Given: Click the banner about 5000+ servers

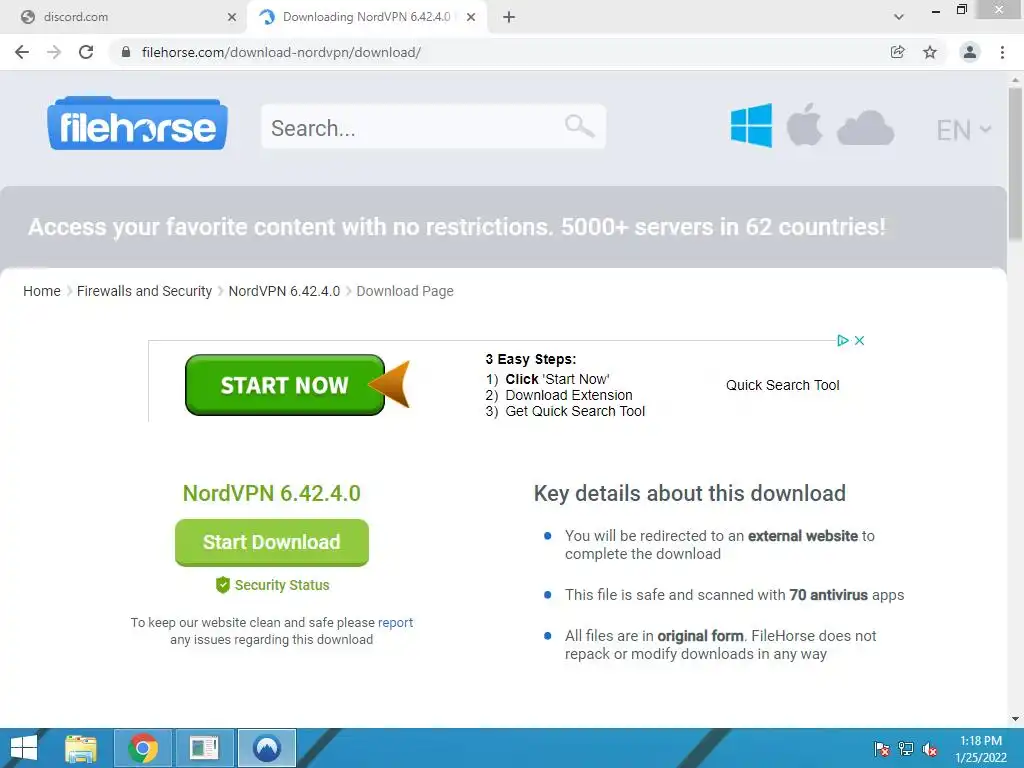Looking at the screenshot, I should coord(456,227).
